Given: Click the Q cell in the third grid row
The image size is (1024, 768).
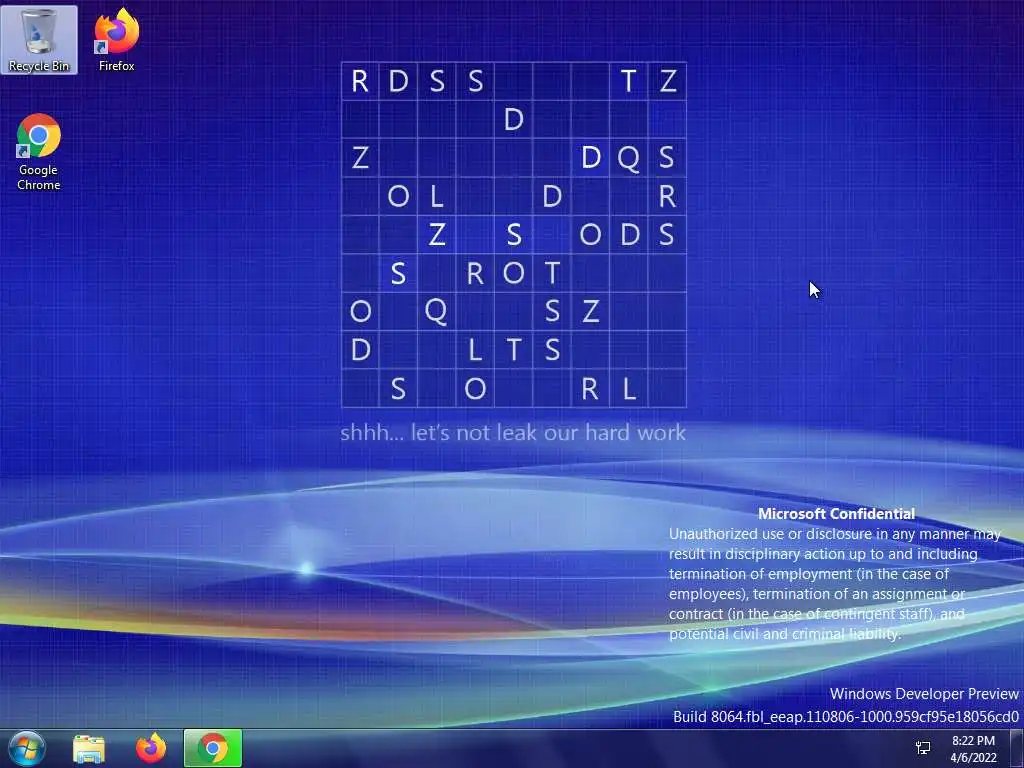Looking at the screenshot, I should pos(628,157).
